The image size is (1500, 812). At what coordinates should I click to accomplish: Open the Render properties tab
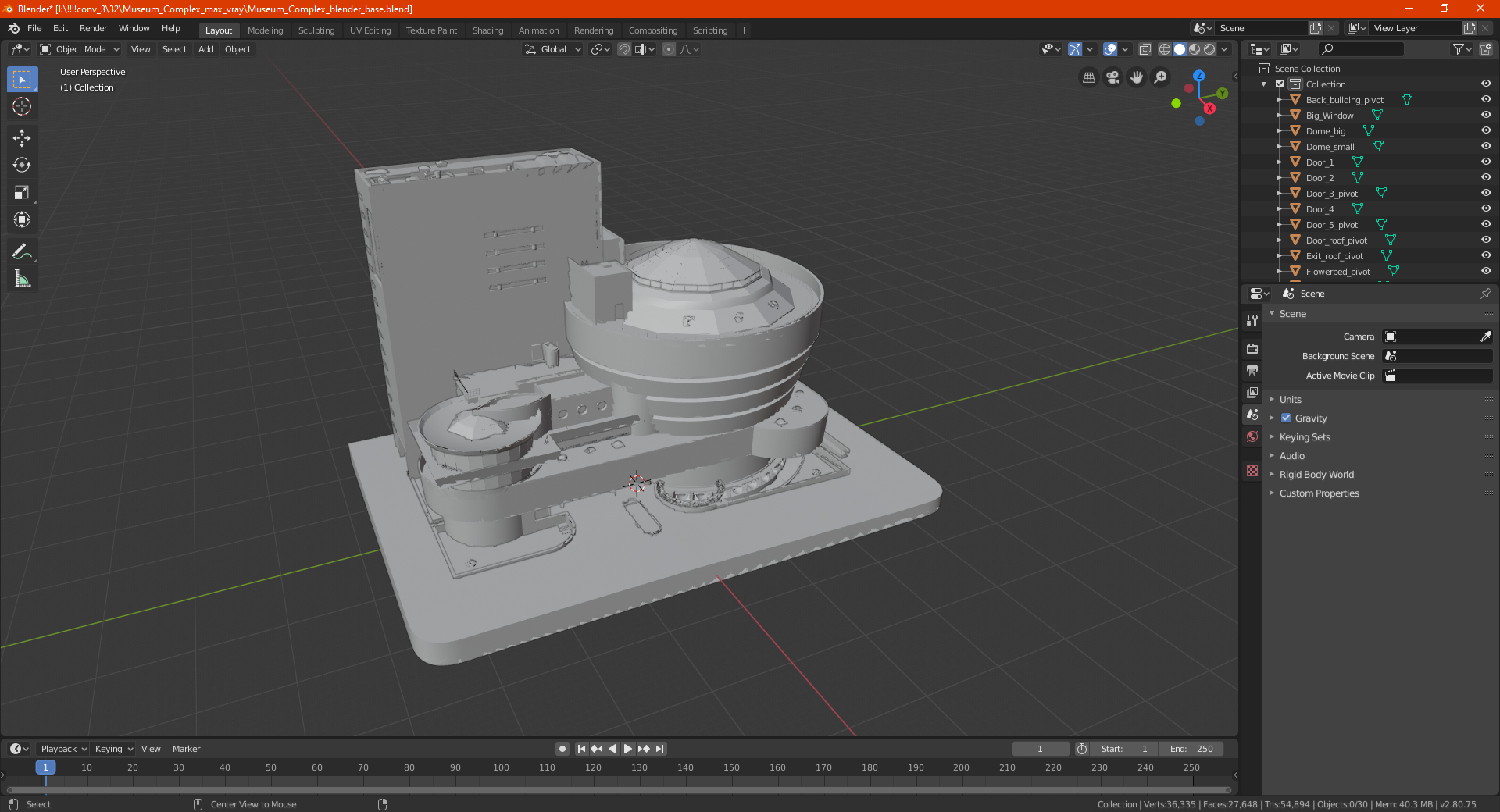[1252, 348]
